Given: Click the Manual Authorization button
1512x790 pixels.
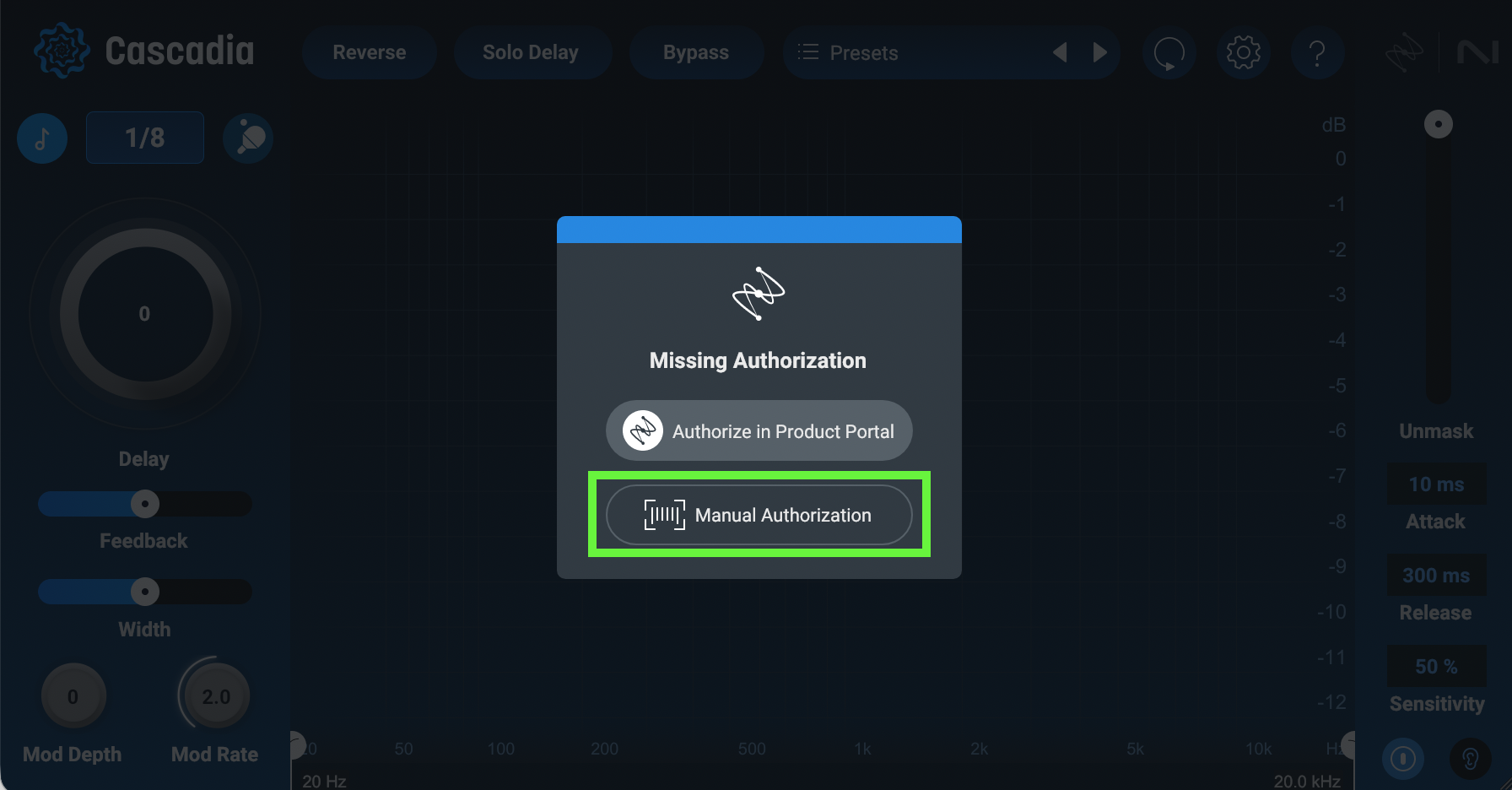Looking at the screenshot, I should [x=759, y=515].
